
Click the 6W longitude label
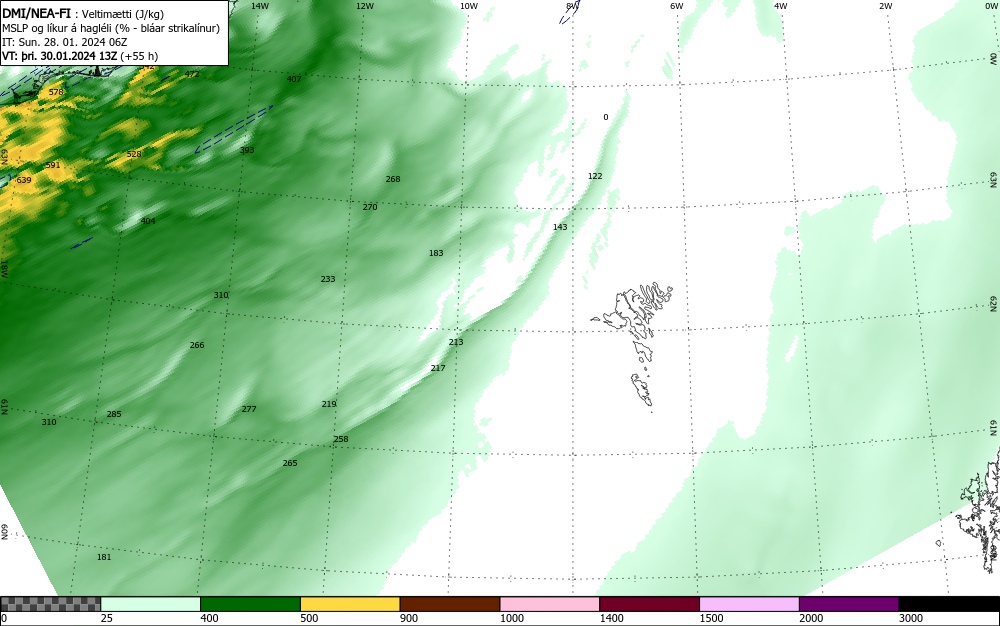pos(677,6)
